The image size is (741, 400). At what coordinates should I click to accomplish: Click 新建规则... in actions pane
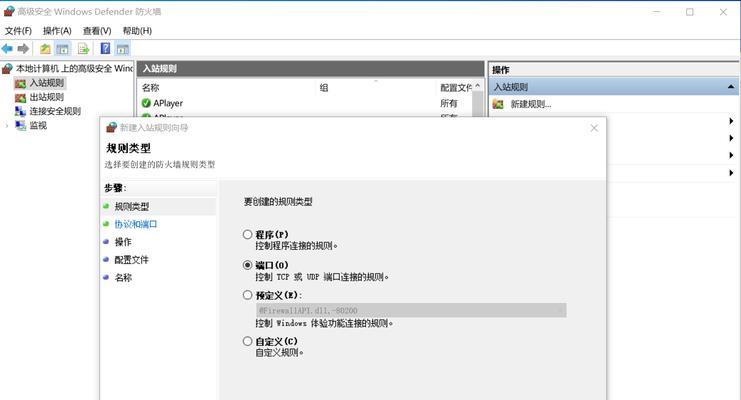point(531,104)
